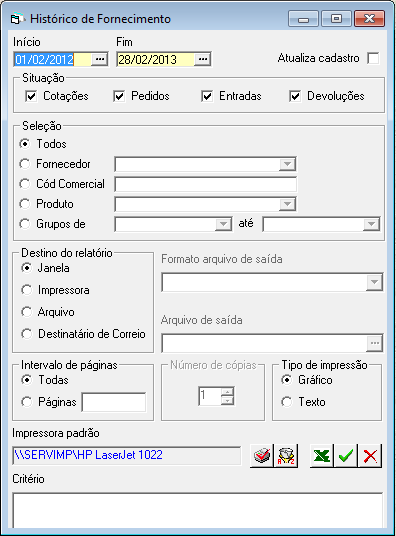Open the Fim date picker ellipsis button

click(x=203, y=59)
